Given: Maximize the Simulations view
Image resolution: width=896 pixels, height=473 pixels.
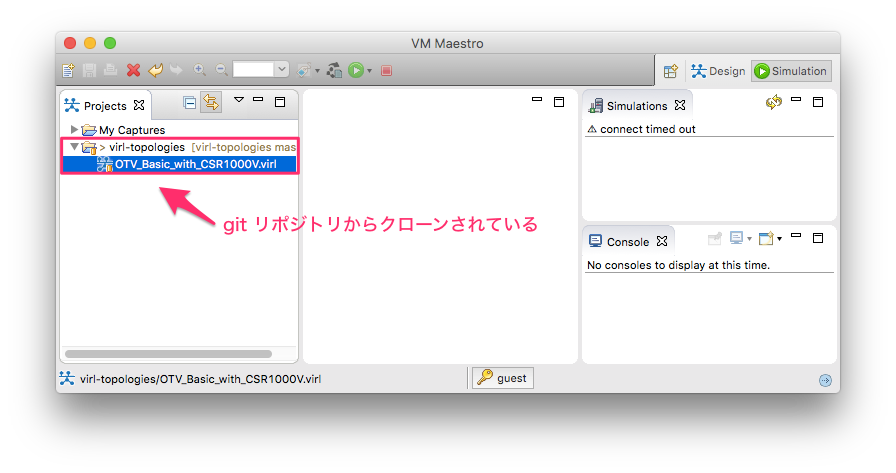Looking at the screenshot, I should (x=818, y=102).
